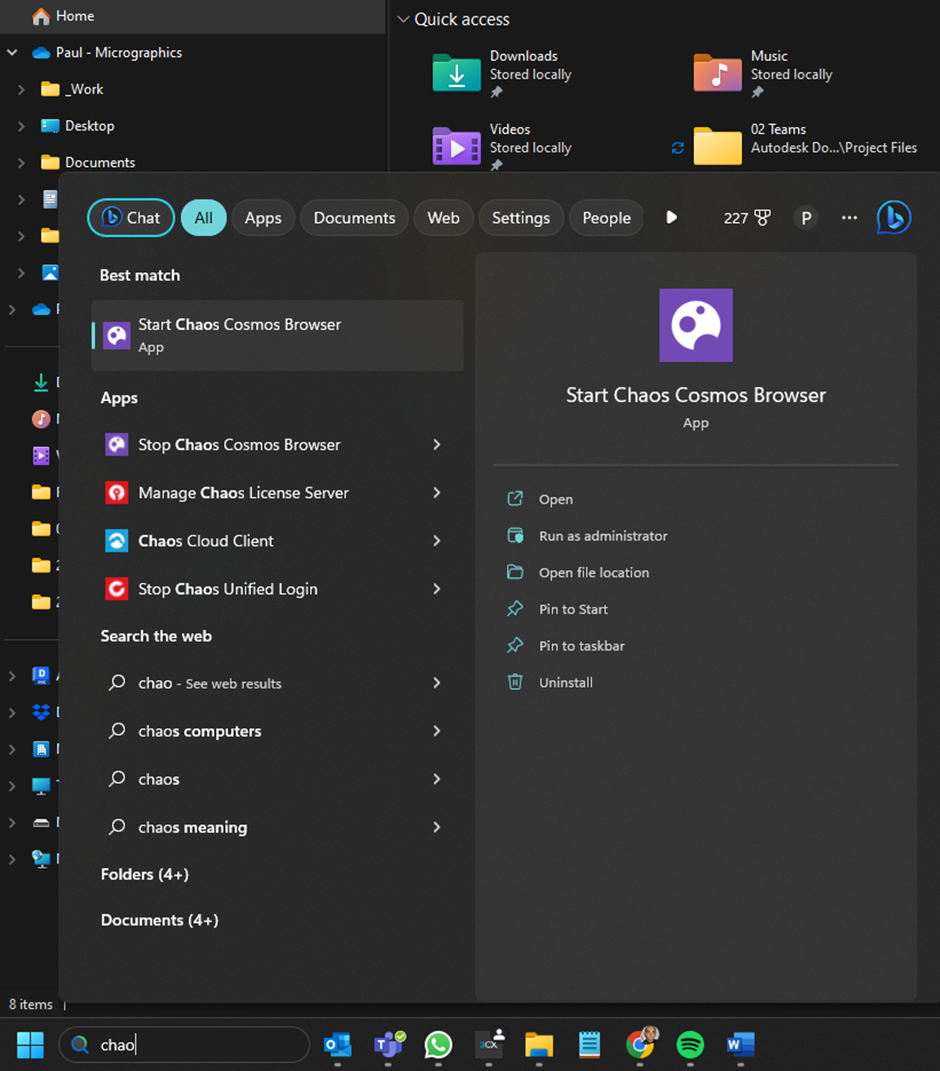940x1071 pixels.
Task: Open Microsoft Teams from the taskbar
Action: click(x=389, y=1044)
